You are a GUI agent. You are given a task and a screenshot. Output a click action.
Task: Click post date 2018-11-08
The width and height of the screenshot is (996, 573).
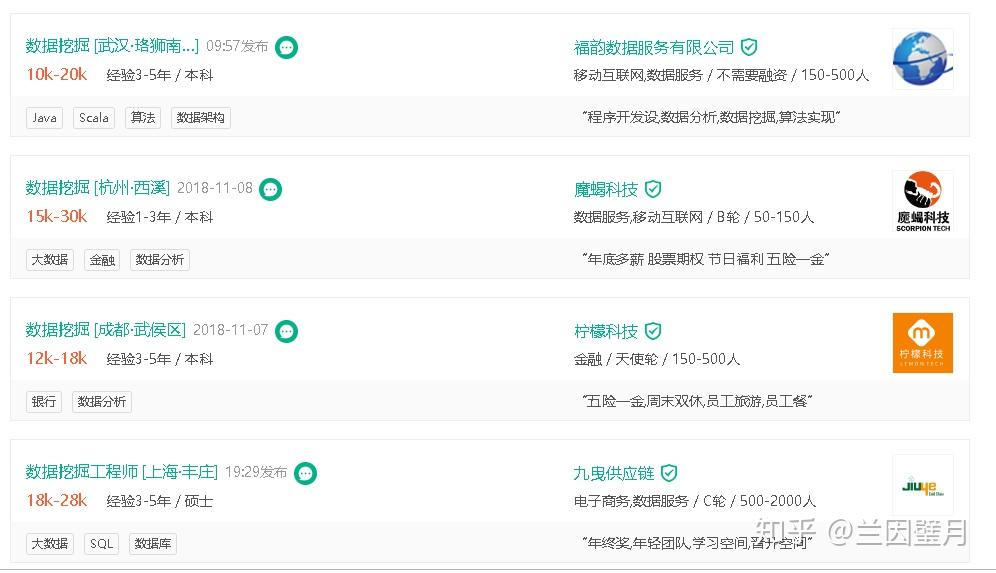pos(215,188)
